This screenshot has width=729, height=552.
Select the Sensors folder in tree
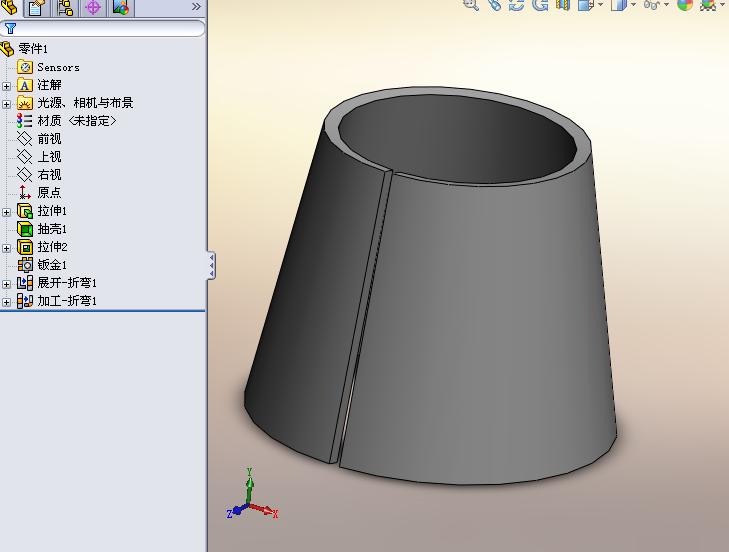click(58, 67)
